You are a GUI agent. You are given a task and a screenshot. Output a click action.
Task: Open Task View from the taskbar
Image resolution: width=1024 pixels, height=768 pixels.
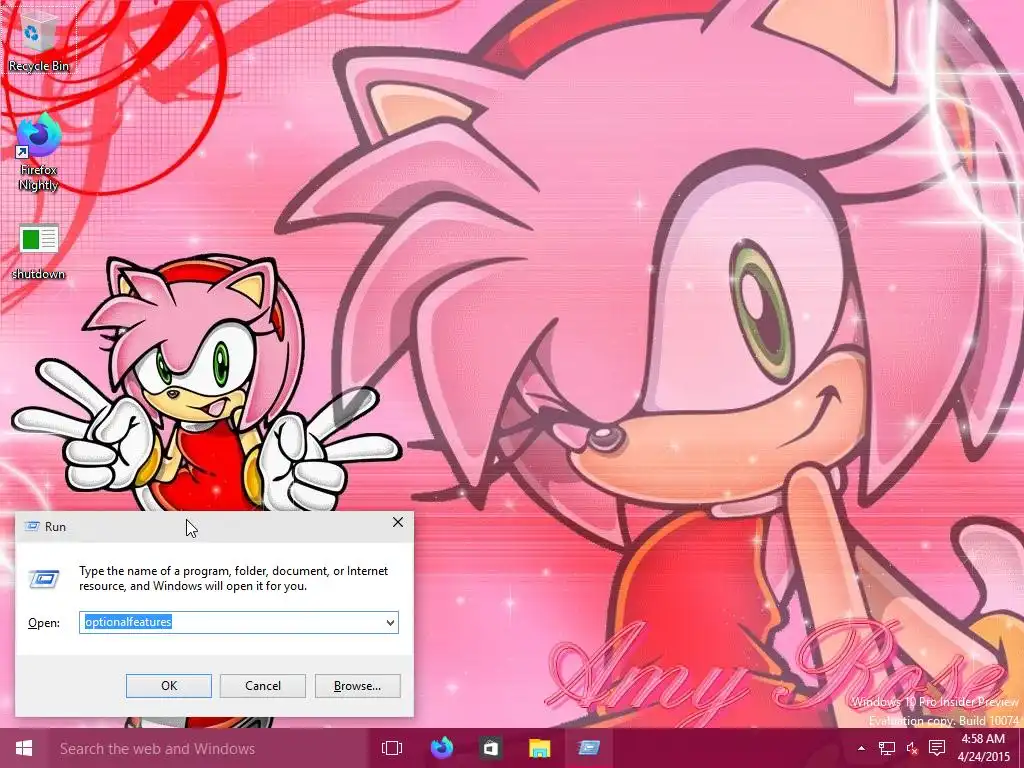[392, 748]
